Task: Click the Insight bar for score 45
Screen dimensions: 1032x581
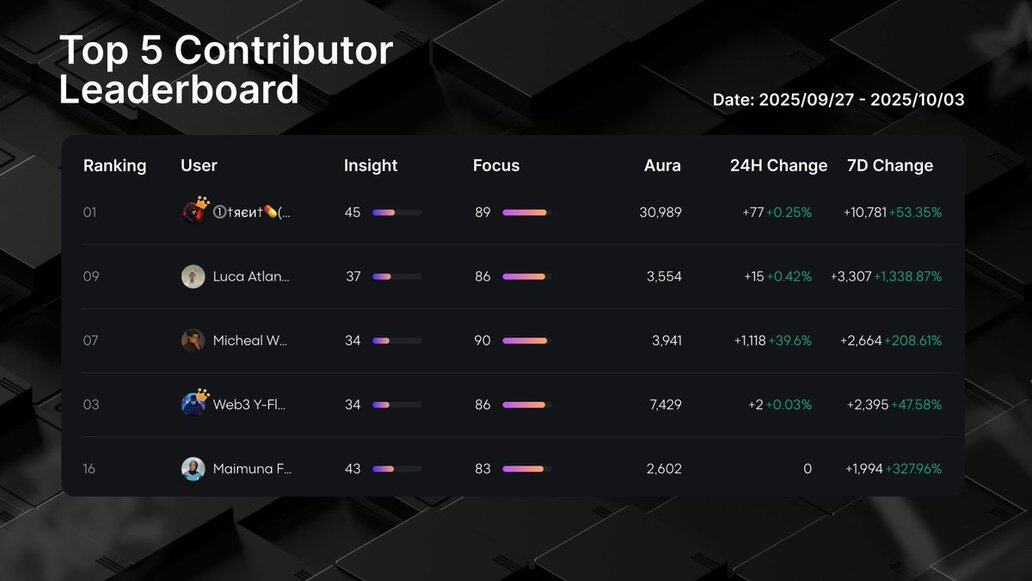Action: click(x=397, y=213)
